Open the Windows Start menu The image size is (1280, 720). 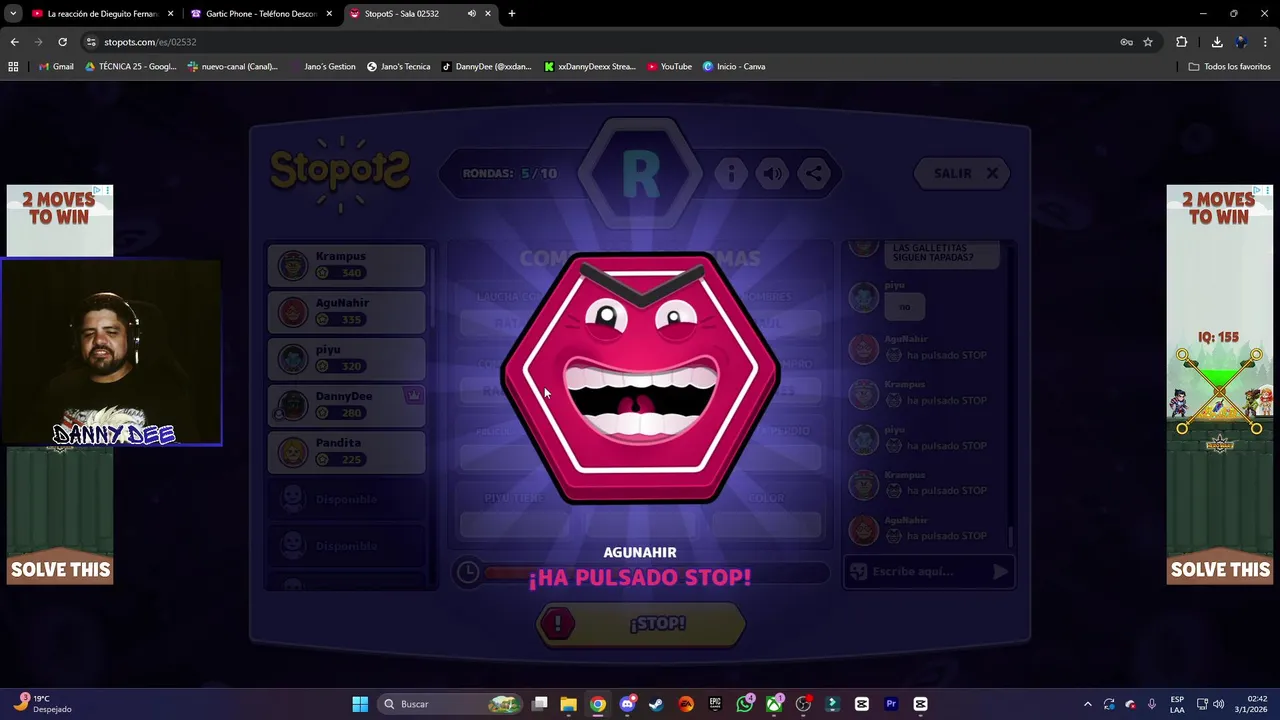[360, 704]
